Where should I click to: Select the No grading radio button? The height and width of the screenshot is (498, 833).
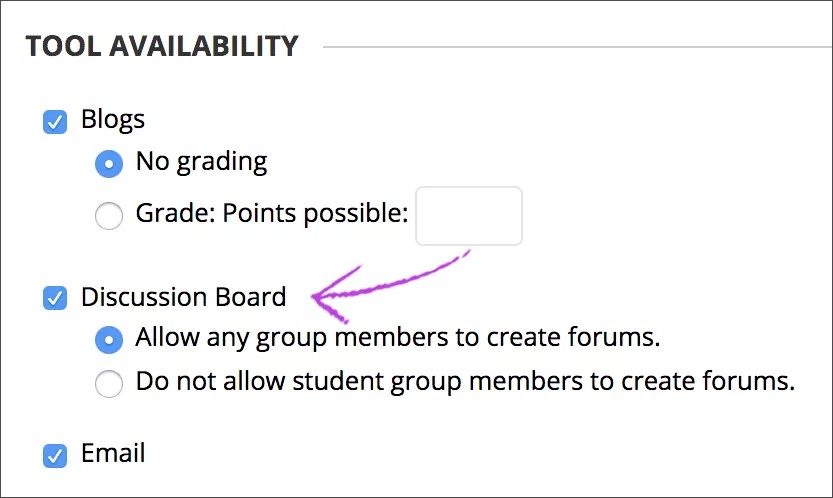tap(109, 163)
